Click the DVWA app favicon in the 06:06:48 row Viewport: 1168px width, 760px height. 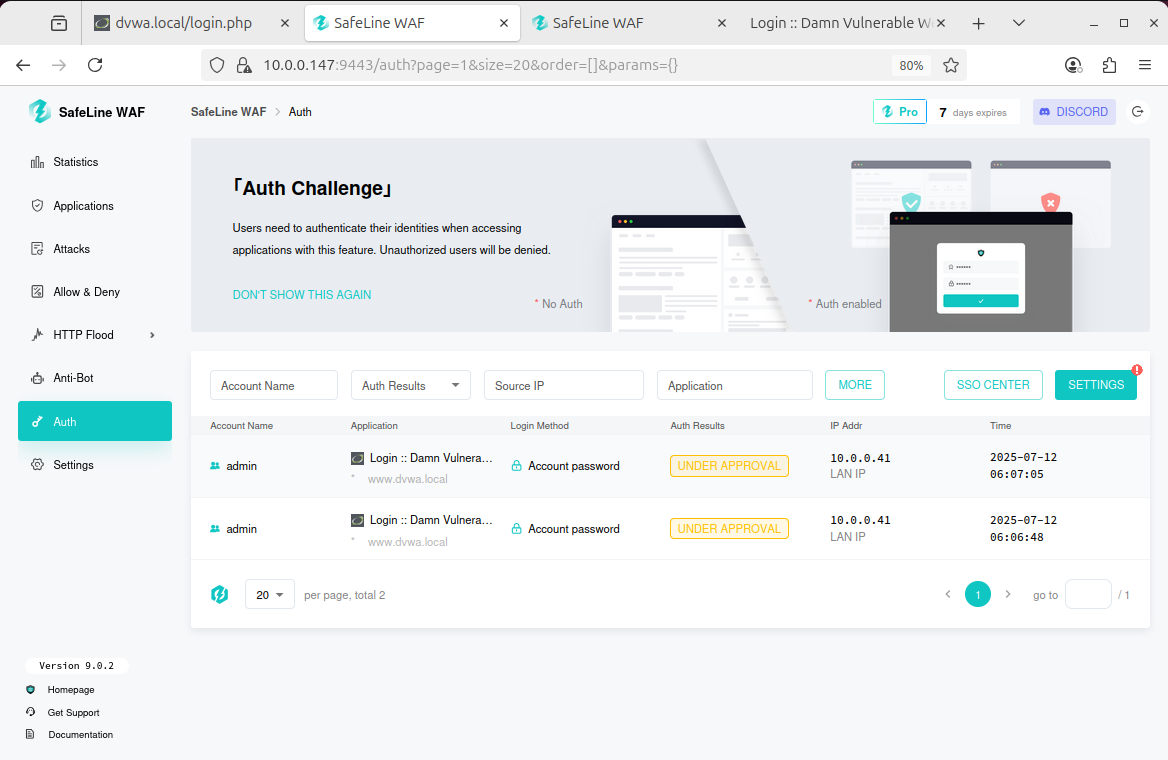358,521
